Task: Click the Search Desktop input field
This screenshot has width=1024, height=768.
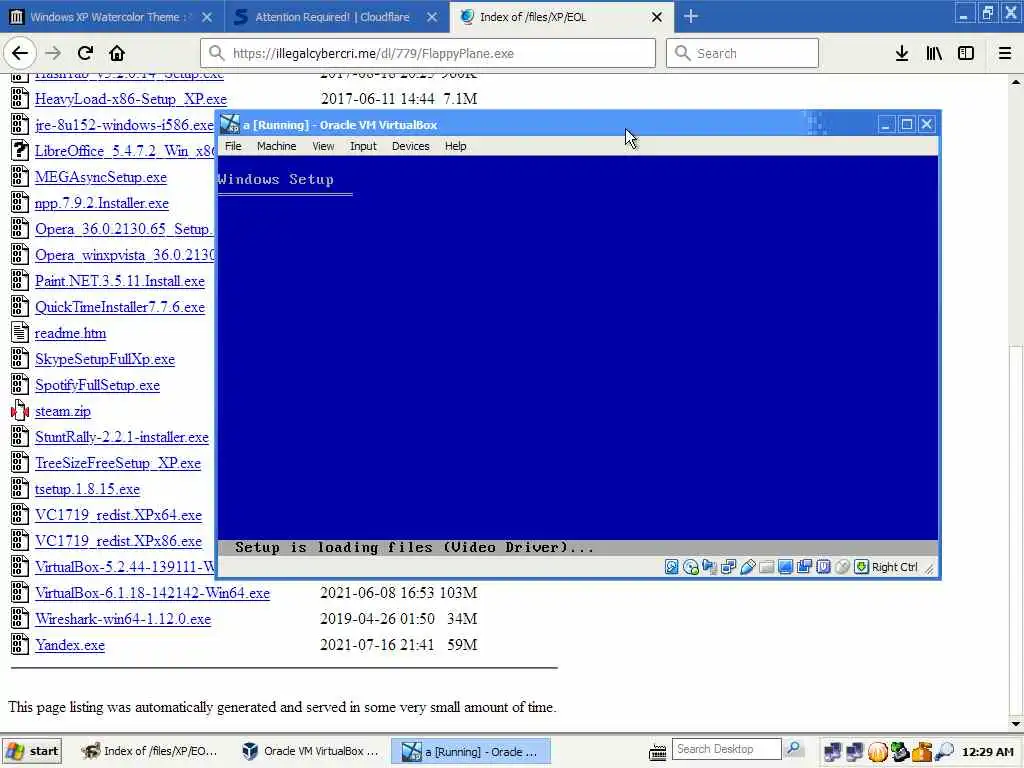Action: pos(726,749)
